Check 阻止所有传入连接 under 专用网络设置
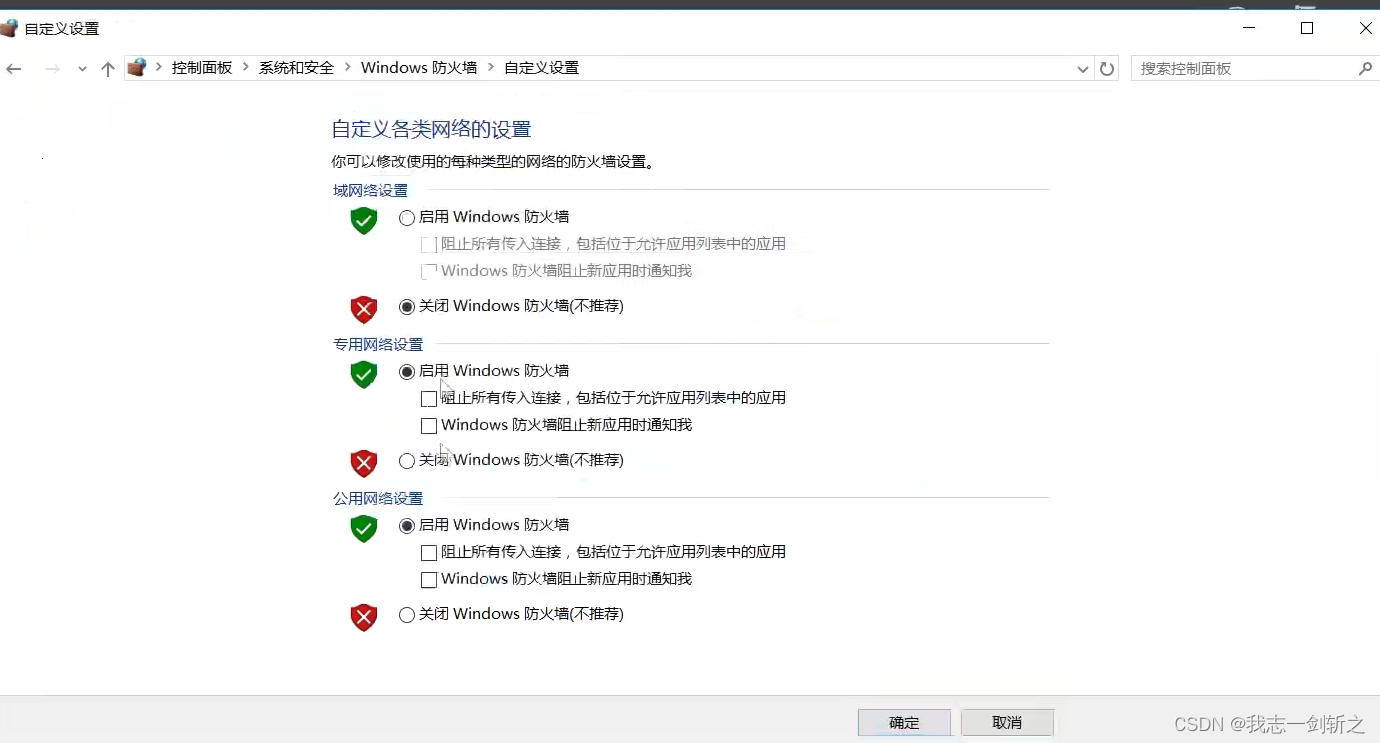The height and width of the screenshot is (743, 1380). [x=429, y=399]
